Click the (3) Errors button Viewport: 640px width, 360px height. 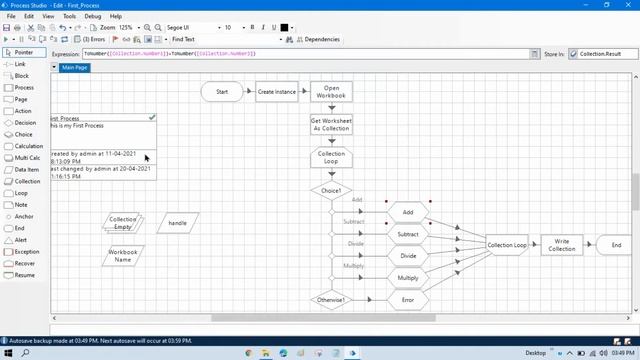click(x=90, y=40)
